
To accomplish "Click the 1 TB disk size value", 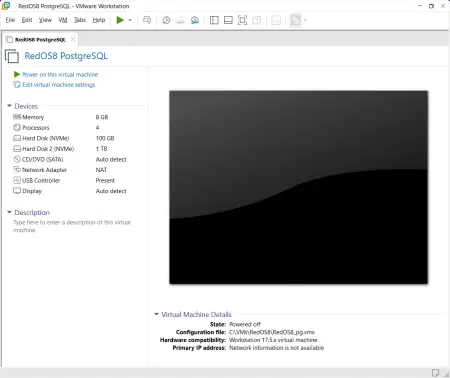I will (x=102, y=149).
